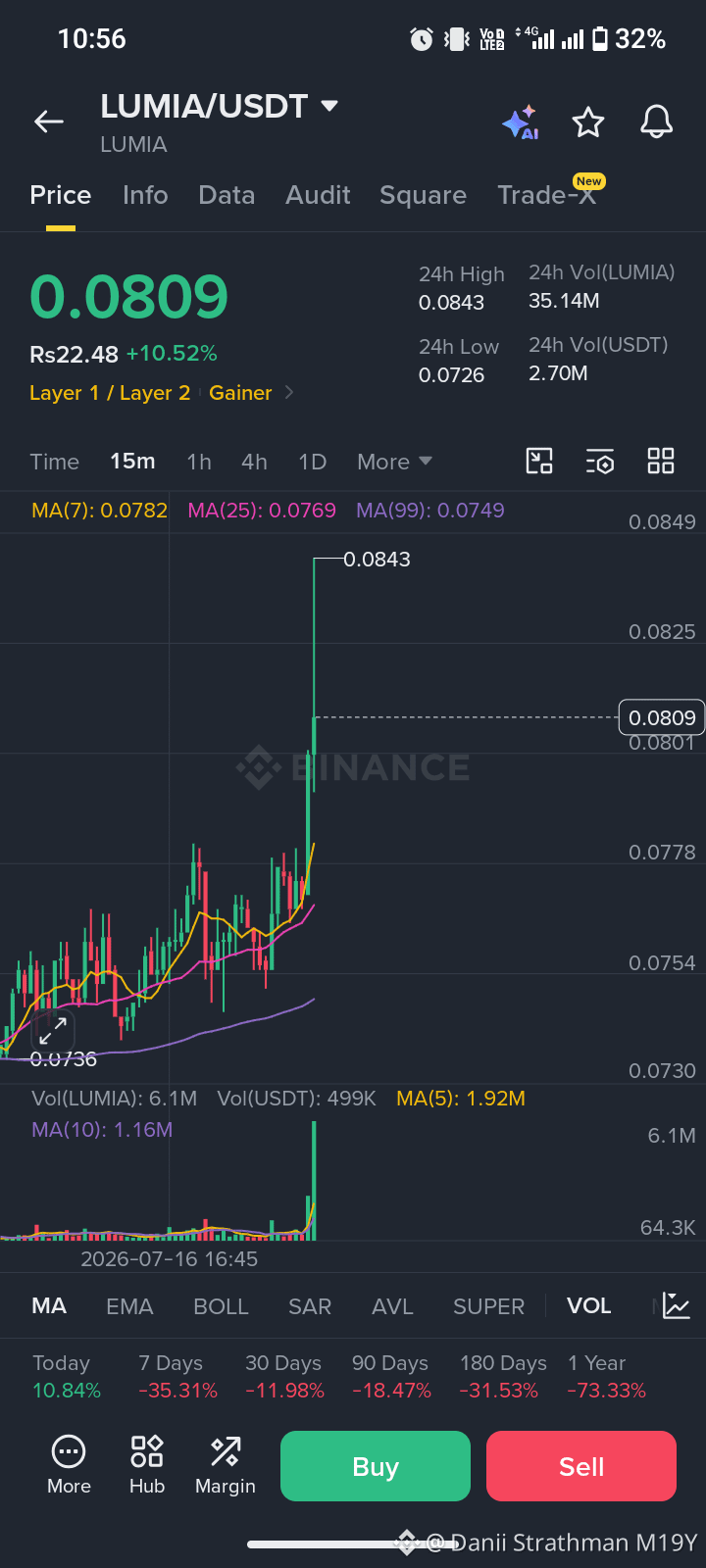Expand chart to fullscreen with diagonal arrows
This screenshot has width=706, height=1568.
pos(53,1030)
